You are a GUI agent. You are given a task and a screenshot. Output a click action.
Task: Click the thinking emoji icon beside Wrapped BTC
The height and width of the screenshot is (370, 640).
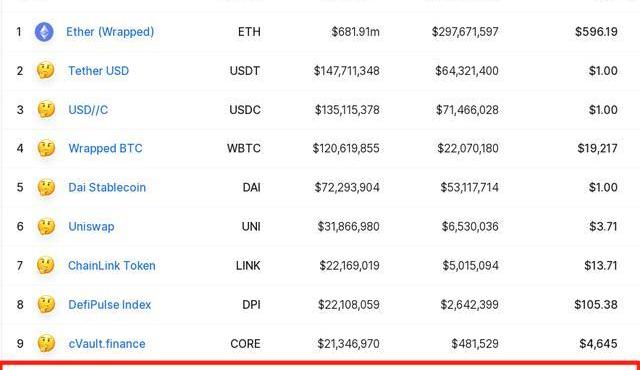click(46, 148)
